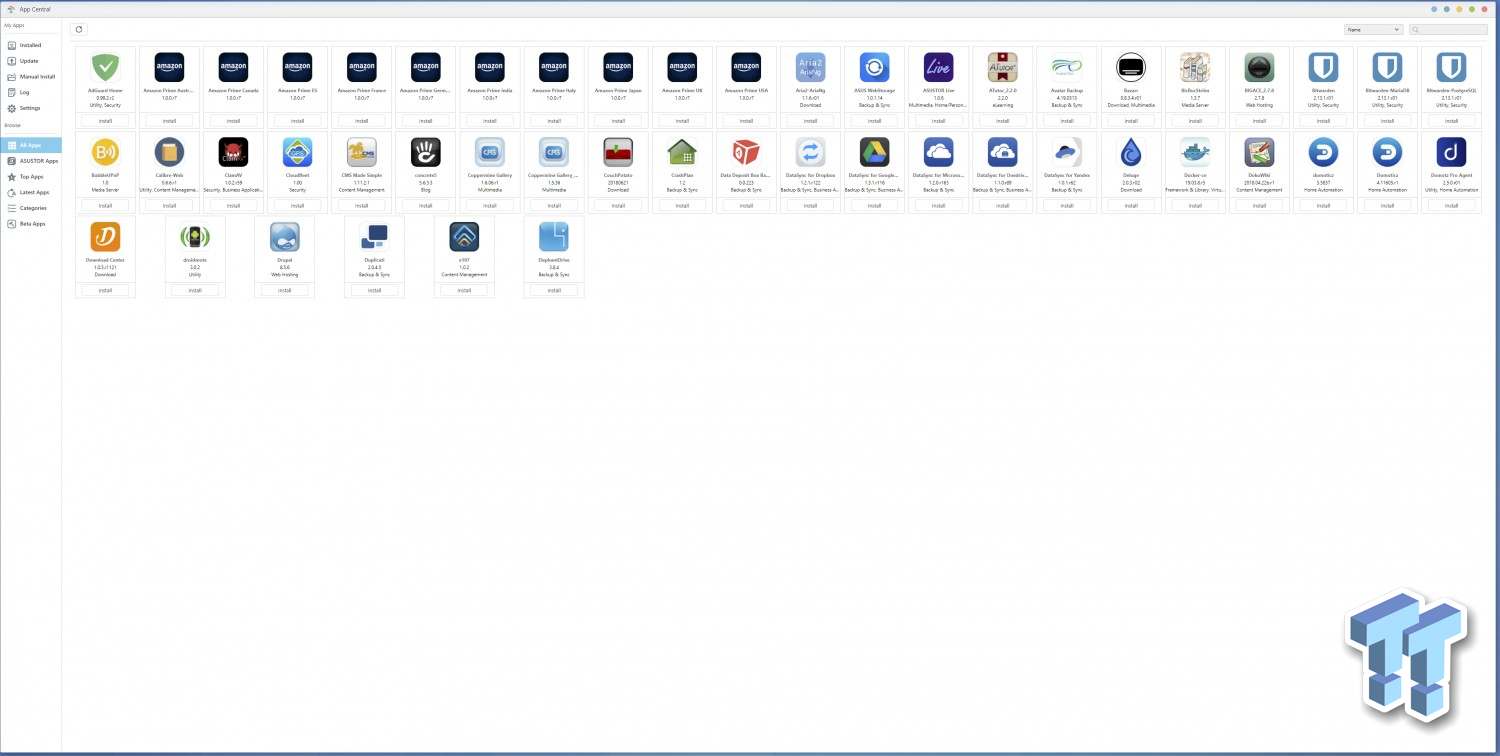Click the blue window control dot
This screenshot has width=1500, height=756.
point(1435,9)
